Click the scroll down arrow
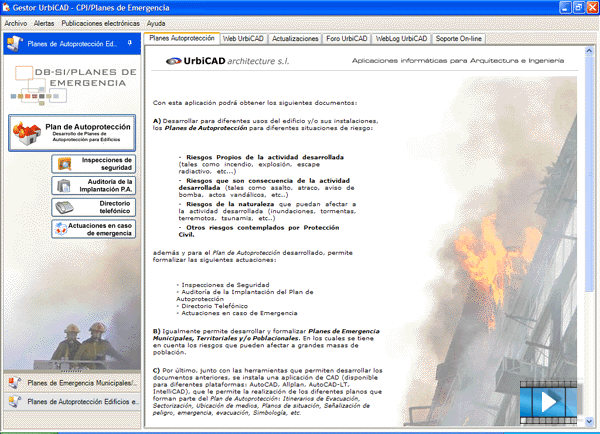The height and width of the screenshot is (434, 600). point(589,421)
